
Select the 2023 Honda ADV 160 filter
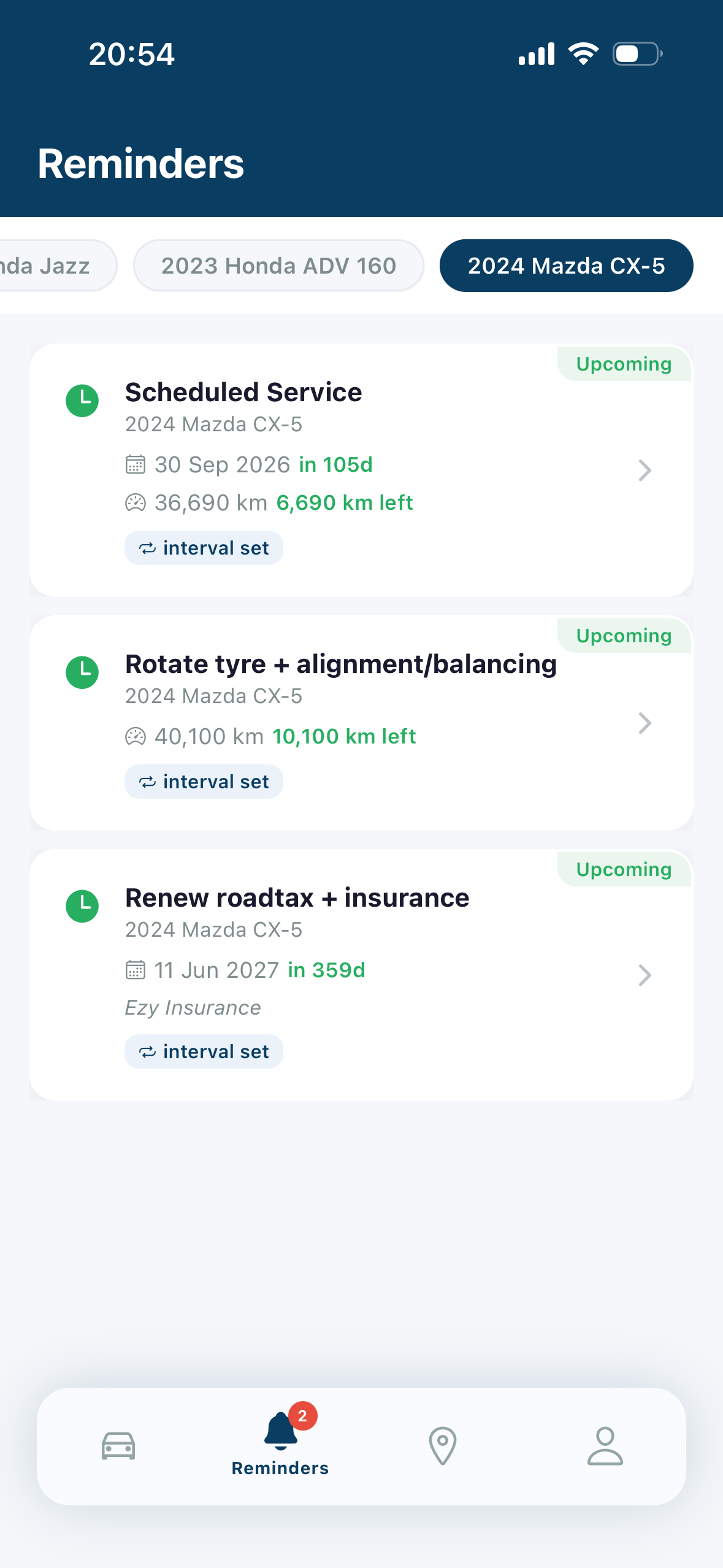[x=278, y=266]
